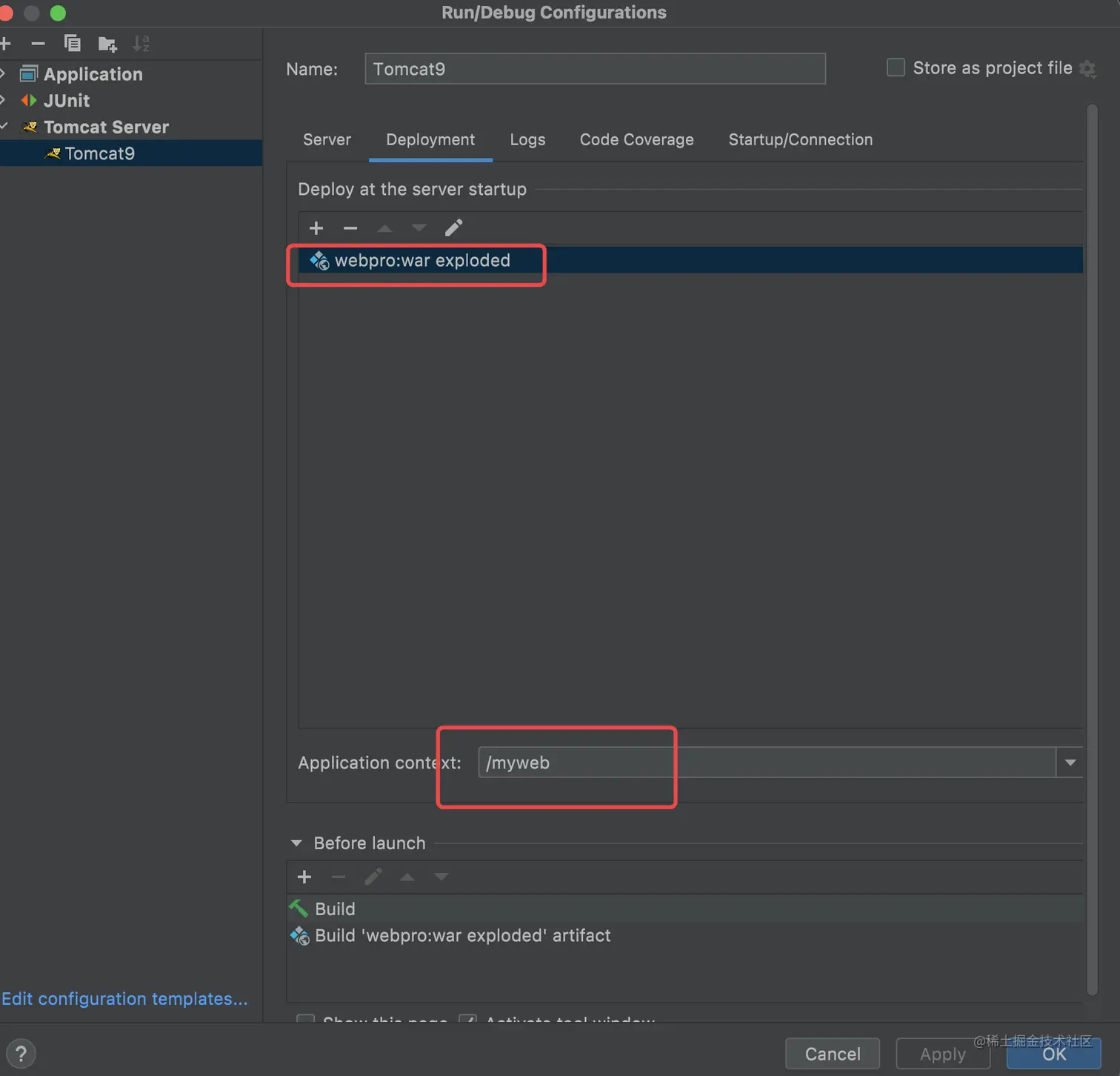This screenshot has width=1120, height=1076.
Task: Create a new configuration folder
Action: (107, 44)
